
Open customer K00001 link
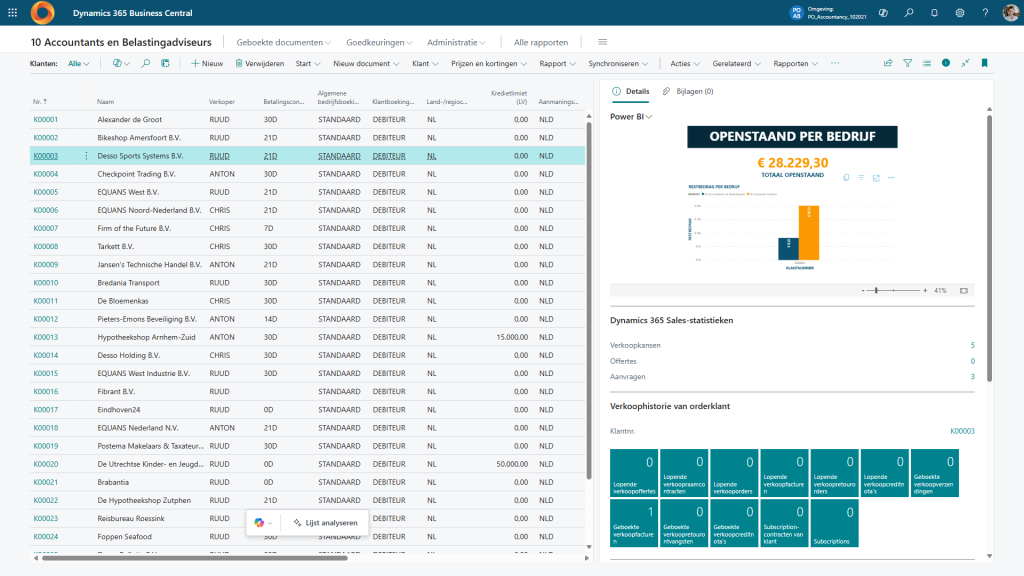pyautogui.click(x=46, y=120)
